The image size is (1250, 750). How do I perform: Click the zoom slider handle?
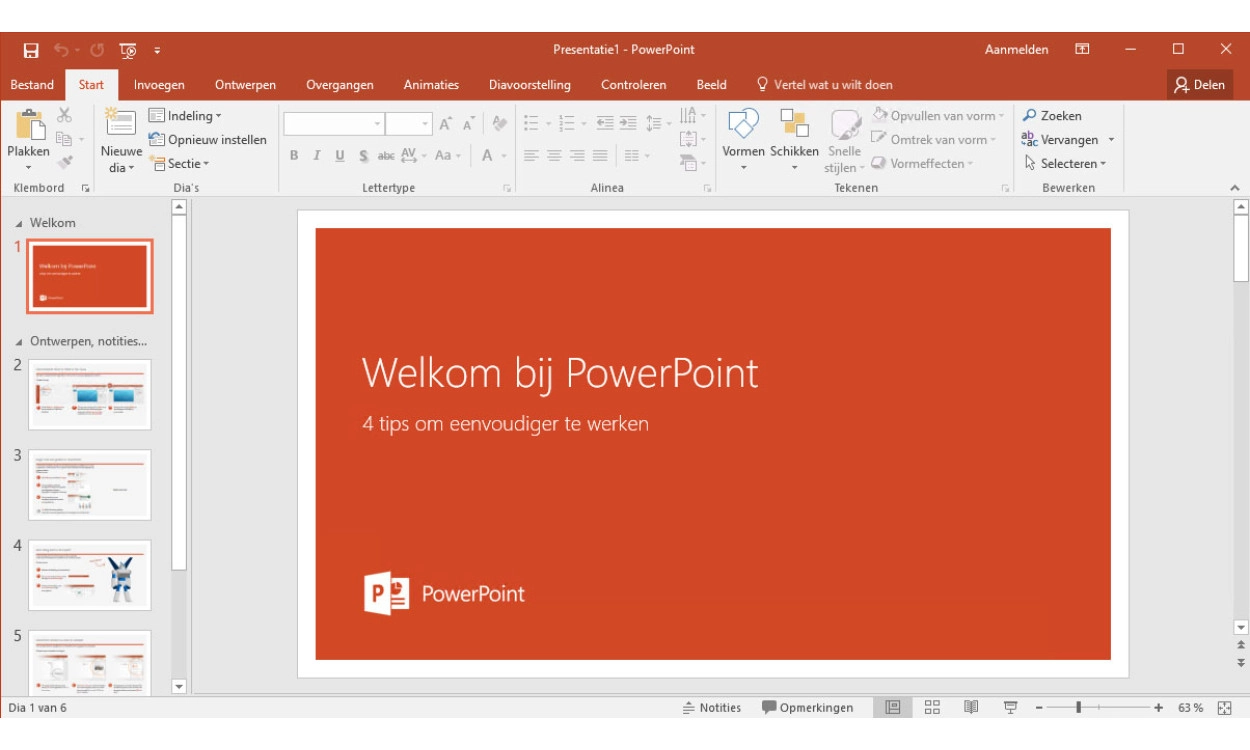pos(1078,708)
